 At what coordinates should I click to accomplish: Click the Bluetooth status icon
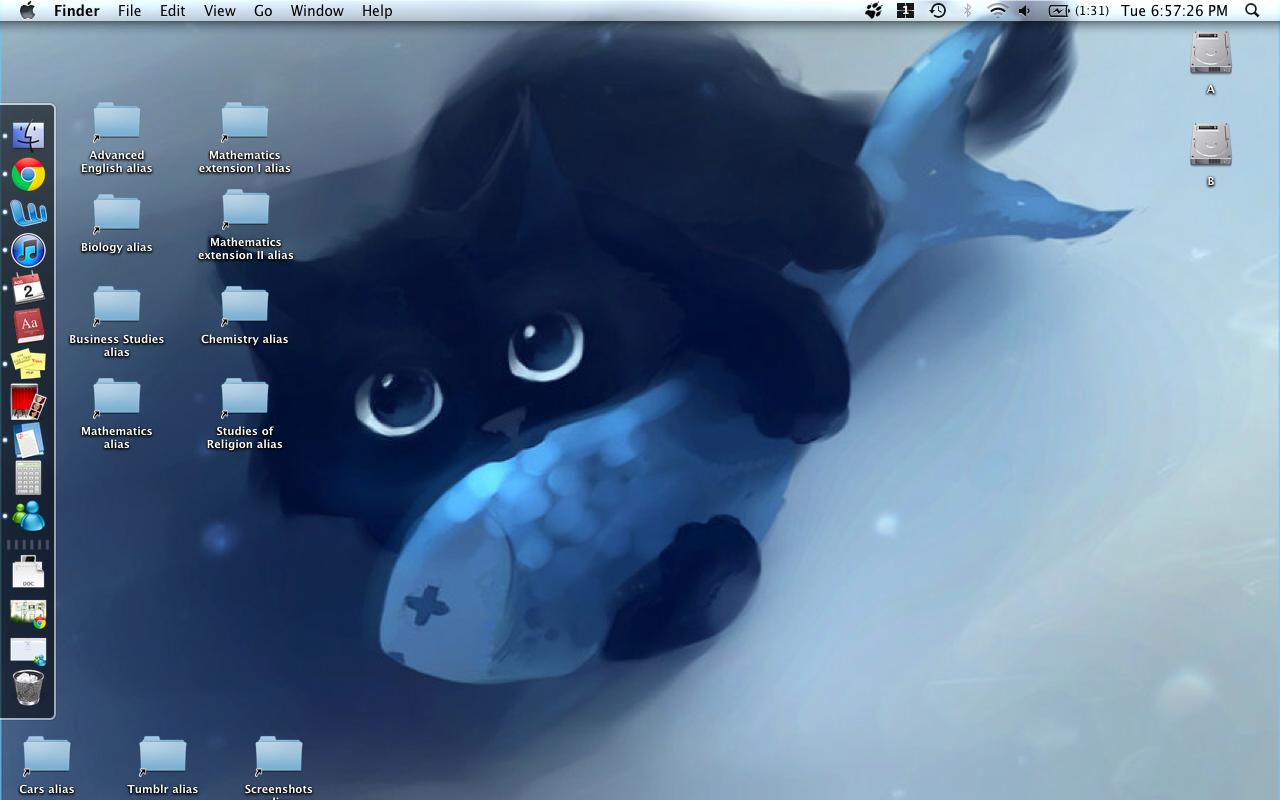tap(967, 10)
